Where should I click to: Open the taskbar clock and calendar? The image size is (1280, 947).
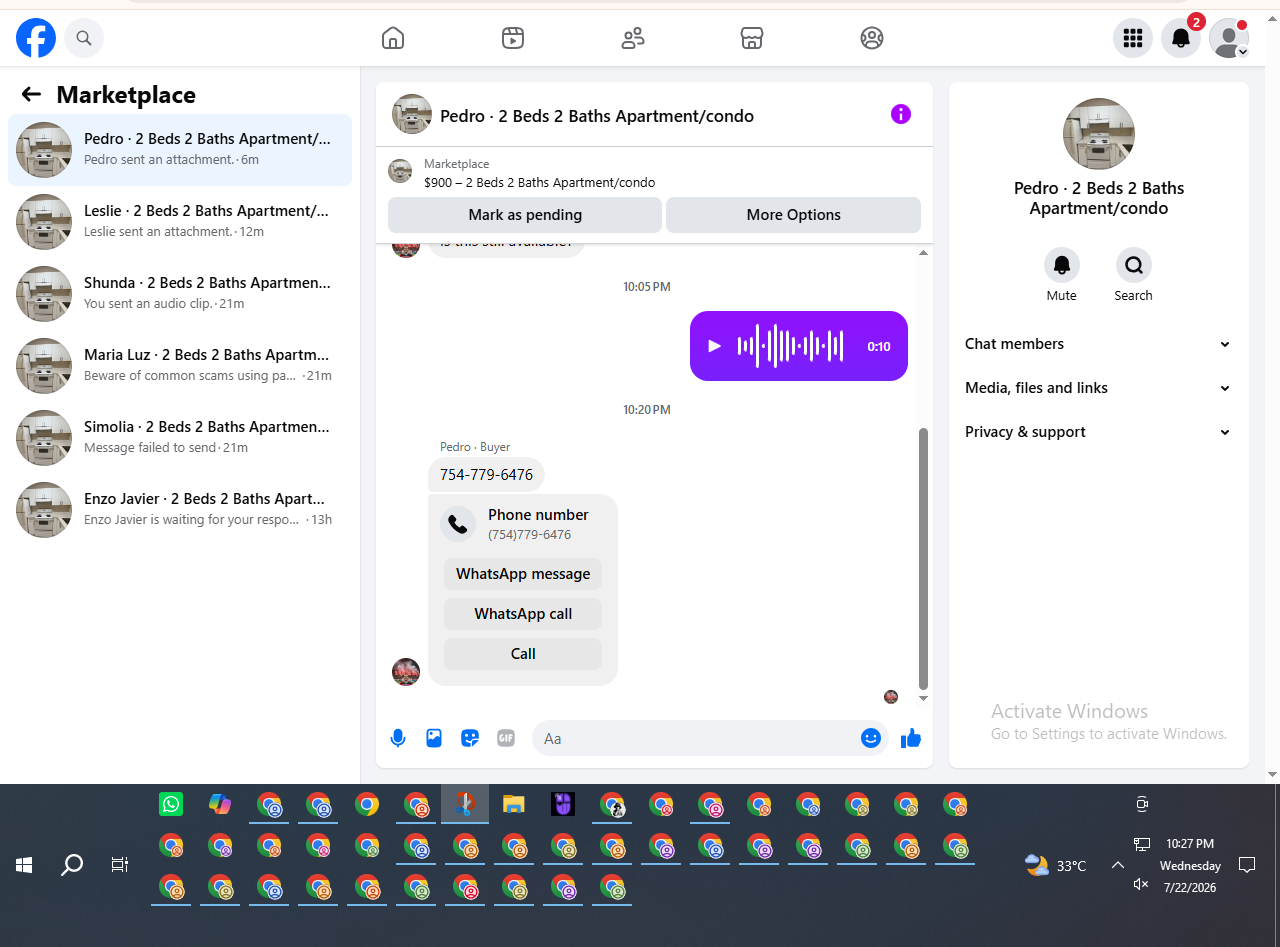[1190, 866]
